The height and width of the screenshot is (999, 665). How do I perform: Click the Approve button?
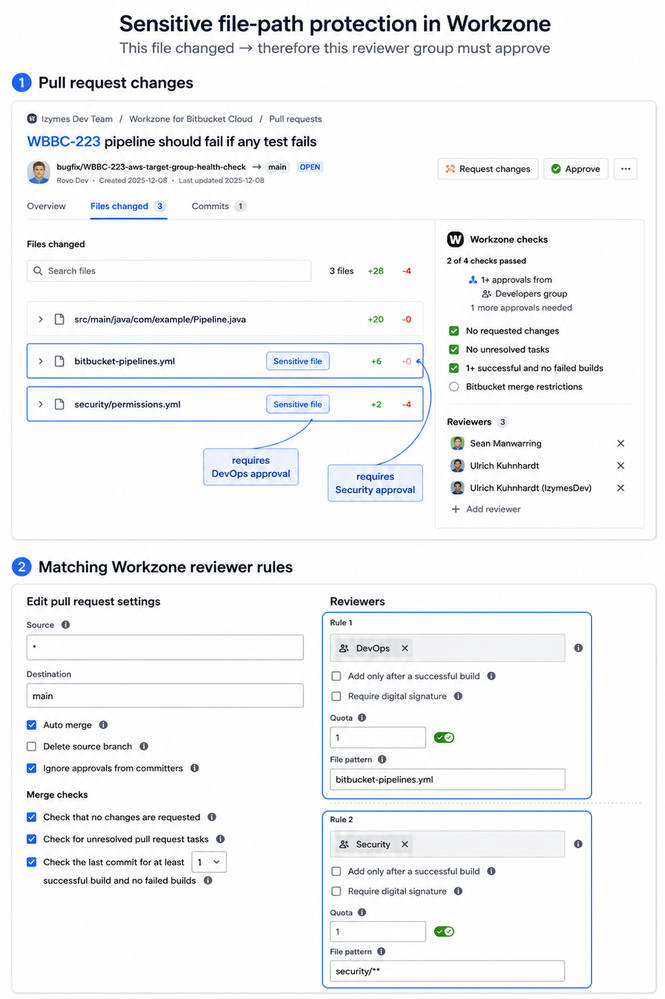pyautogui.click(x=576, y=169)
